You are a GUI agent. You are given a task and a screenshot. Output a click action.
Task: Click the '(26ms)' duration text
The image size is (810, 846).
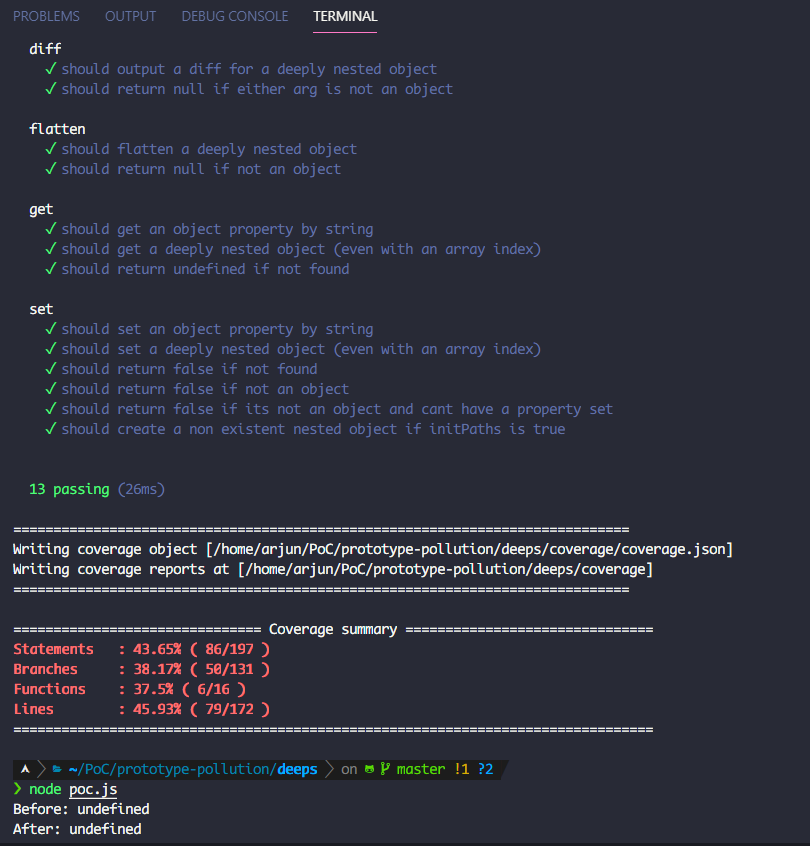tap(141, 489)
